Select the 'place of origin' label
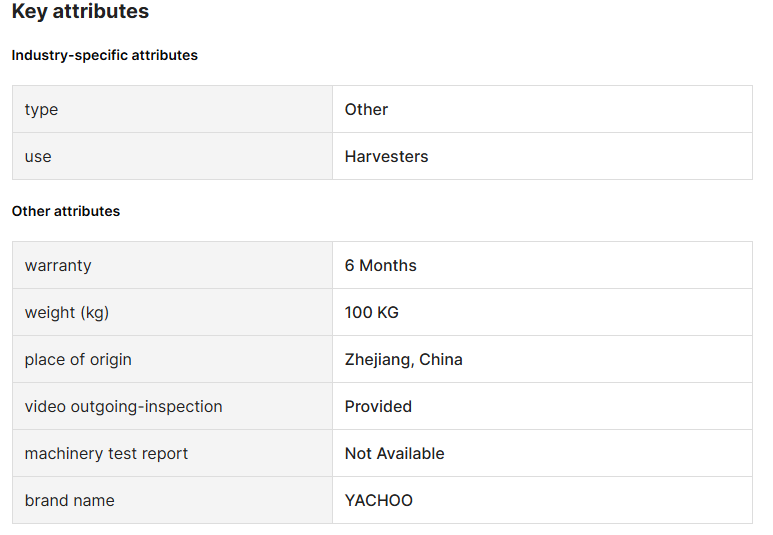Image resolution: width=773 pixels, height=535 pixels. (78, 359)
